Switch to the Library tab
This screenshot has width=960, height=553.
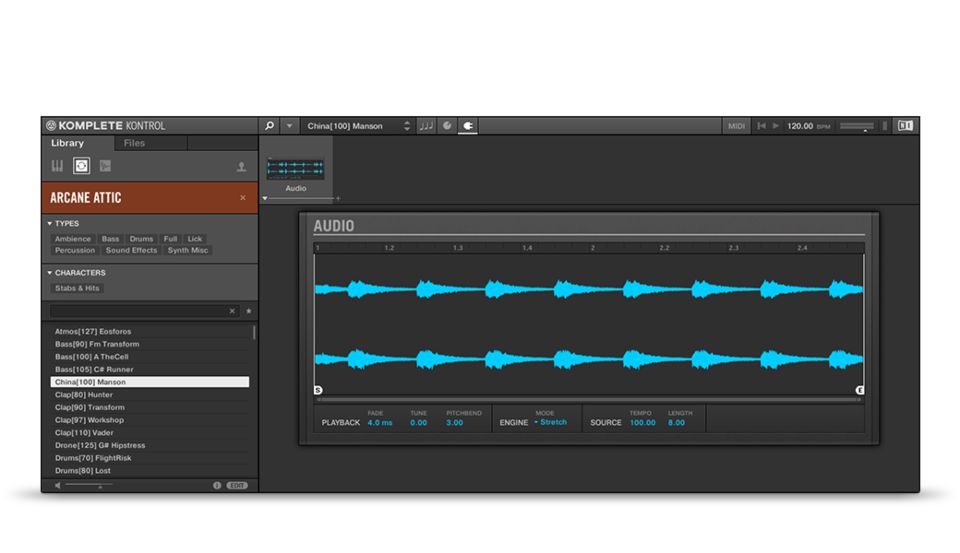tap(68, 143)
